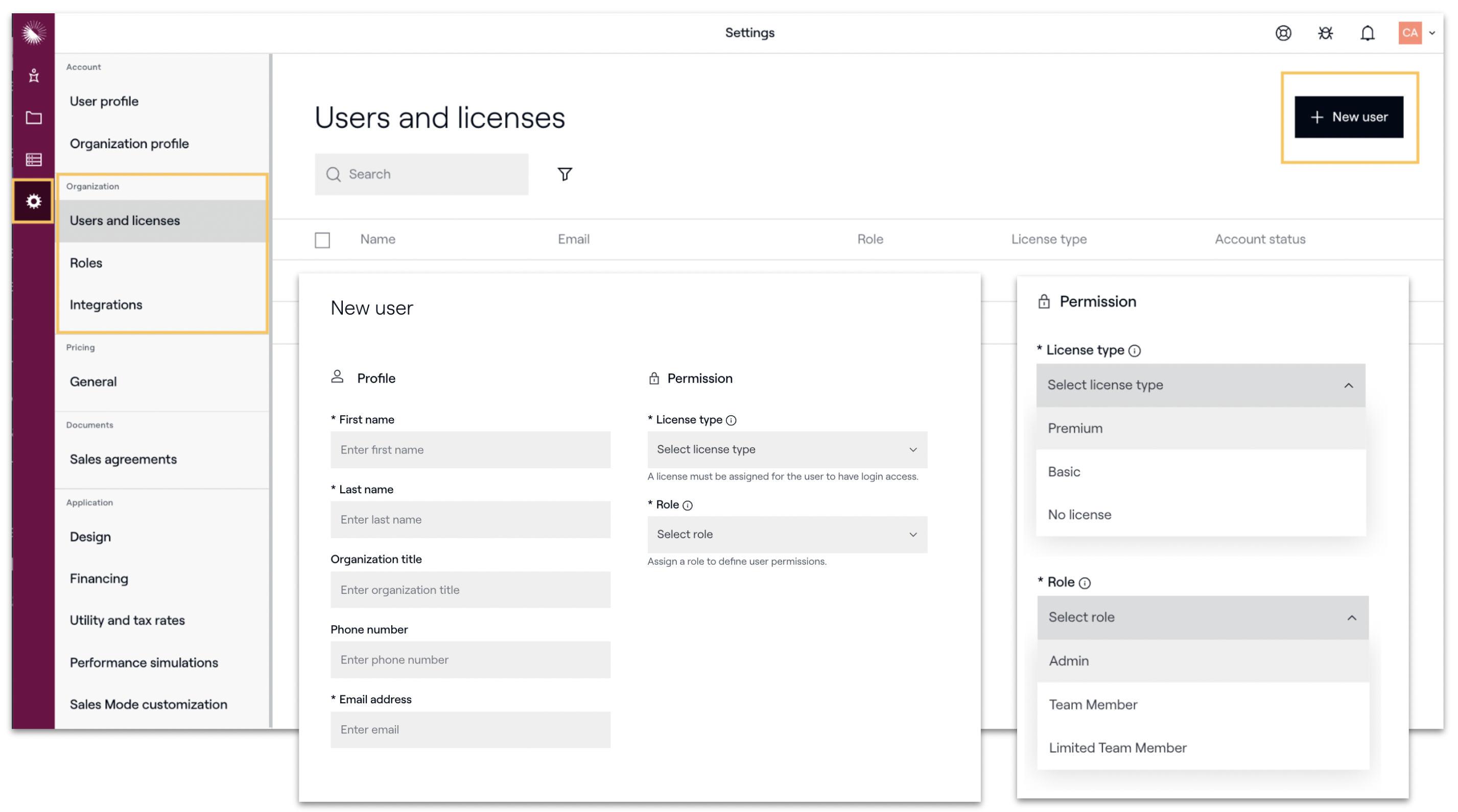Open the projects folder icon in the sidebar
Screen dimensions: 1458x812
tap(33, 117)
